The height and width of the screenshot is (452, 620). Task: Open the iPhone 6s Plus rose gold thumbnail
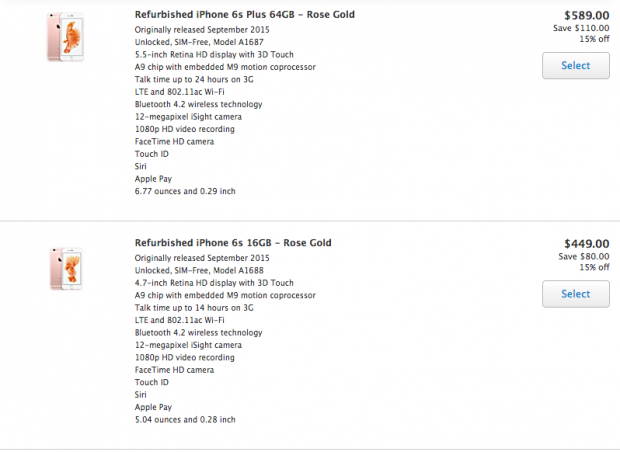(65, 37)
